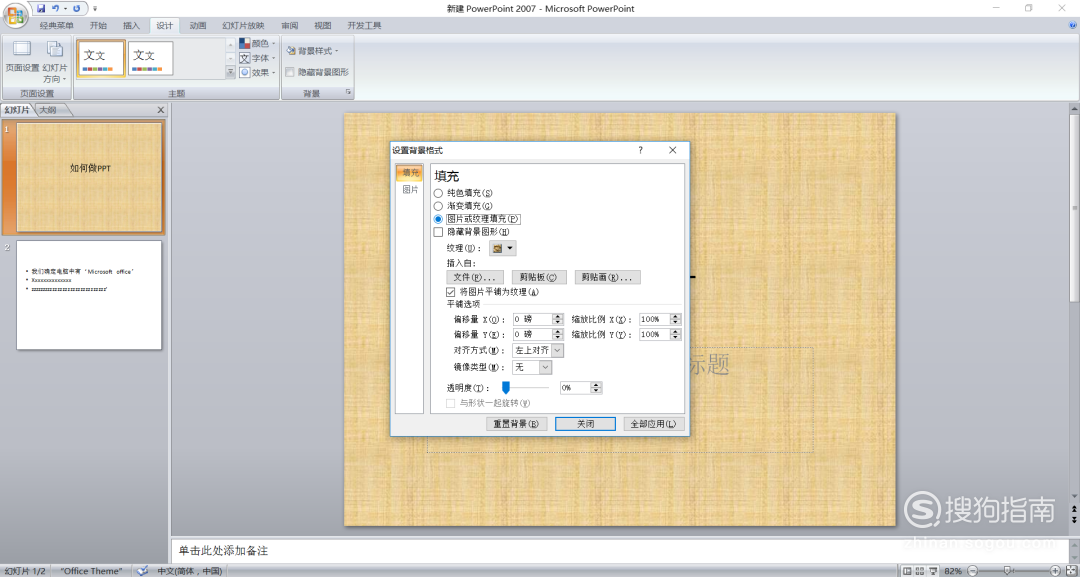Select the first highlighted theme thumbnail
The height and width of the screenshot is (577, 1080).
click(101, 58)
